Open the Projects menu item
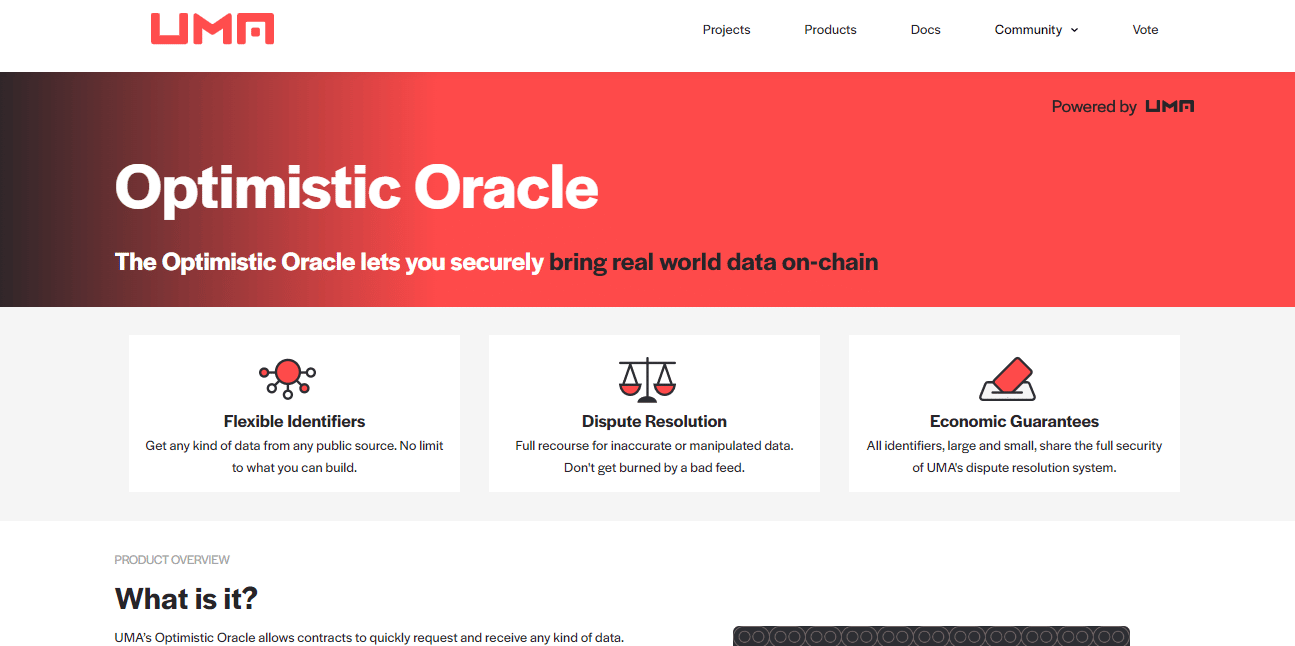Viewport: 1295px width, 646px height. pos(726,30)
